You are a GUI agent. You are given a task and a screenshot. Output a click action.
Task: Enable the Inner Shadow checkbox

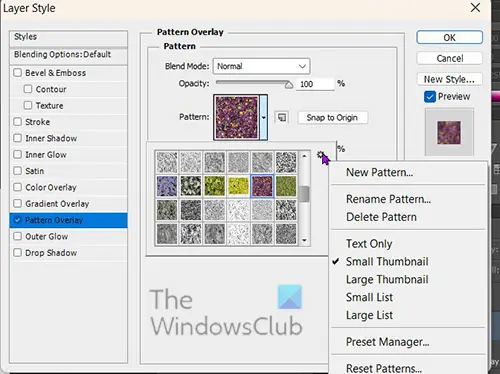click(x=17, y=138)
